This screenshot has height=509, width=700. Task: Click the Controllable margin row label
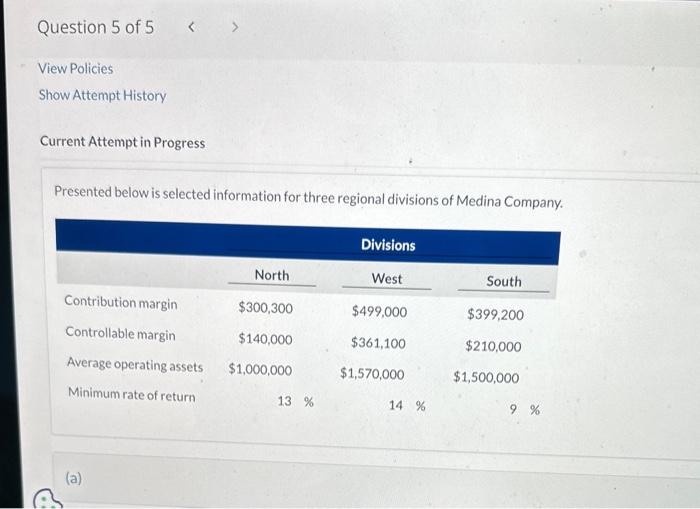coord(121,333)
